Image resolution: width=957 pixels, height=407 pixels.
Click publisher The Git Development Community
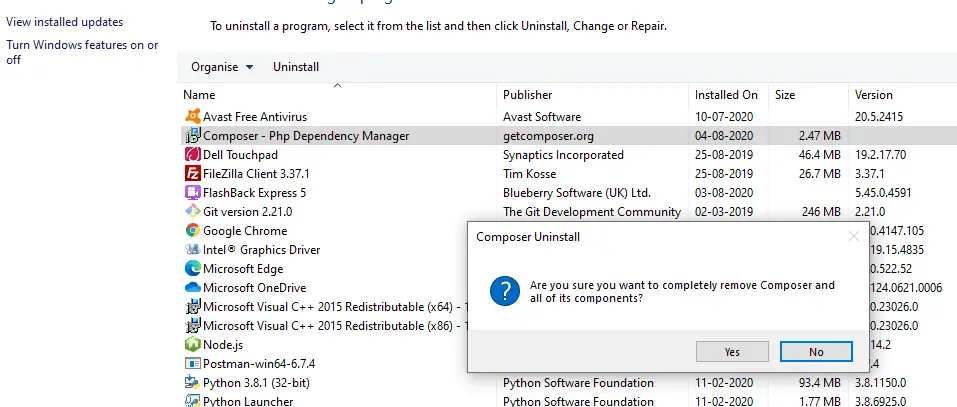point(592,212)
